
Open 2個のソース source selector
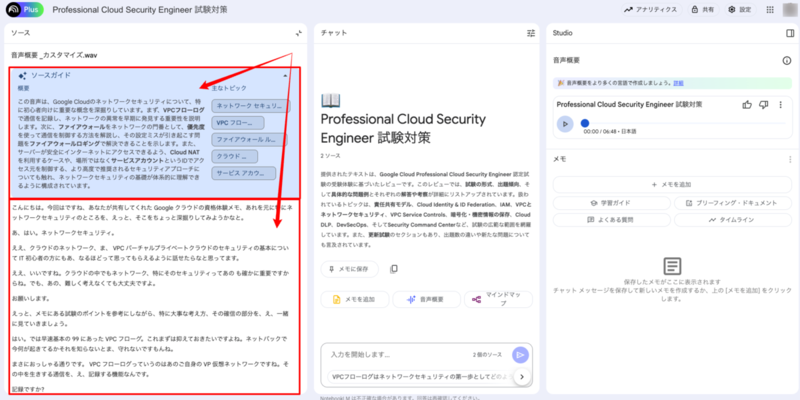(x=487, y=355)
